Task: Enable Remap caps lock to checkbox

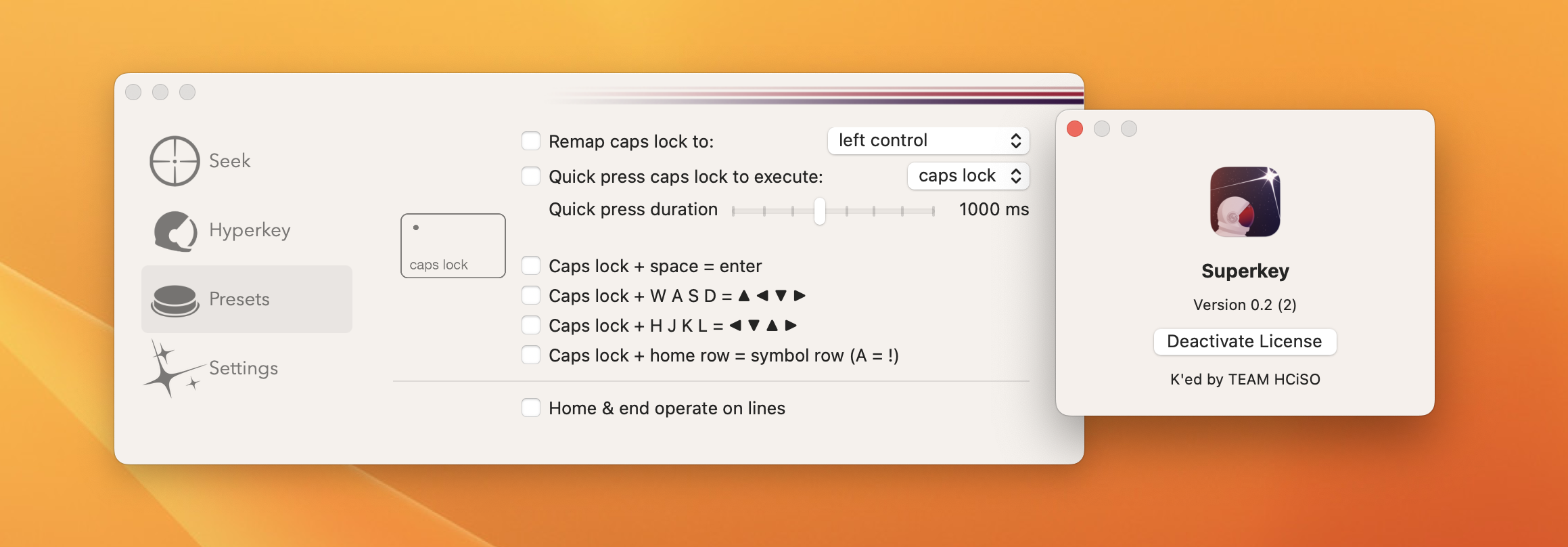Action: 531,141
